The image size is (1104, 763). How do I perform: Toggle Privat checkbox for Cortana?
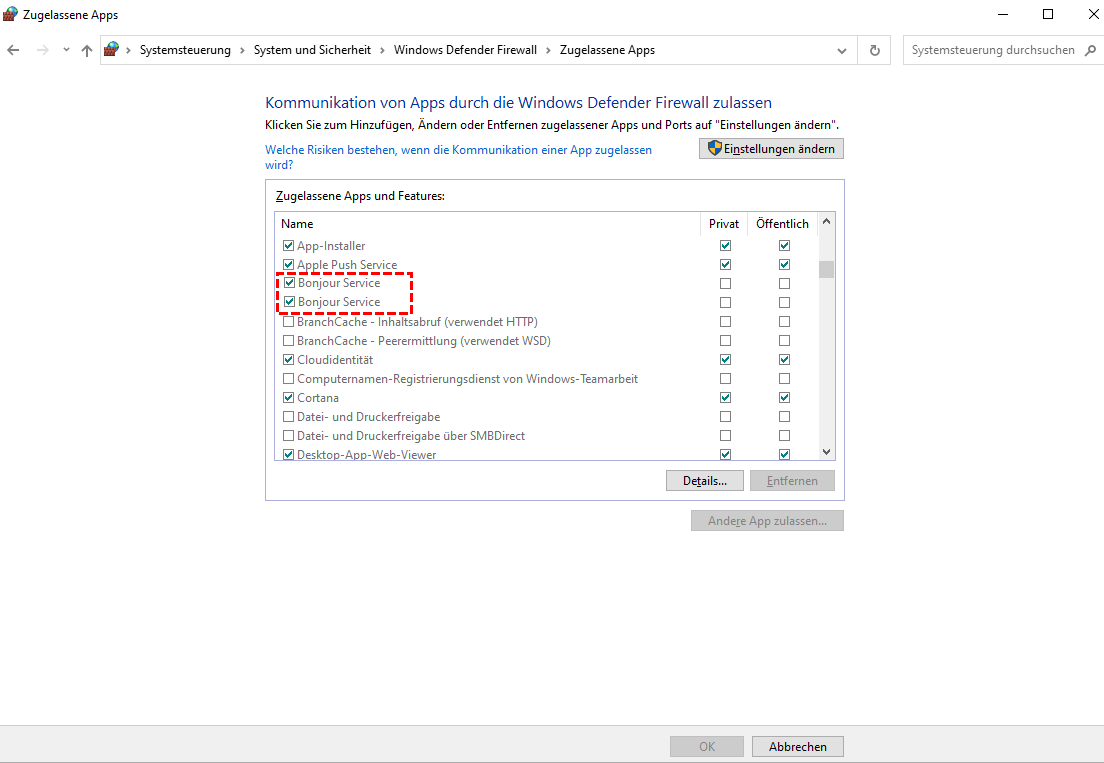click(725, 398)
